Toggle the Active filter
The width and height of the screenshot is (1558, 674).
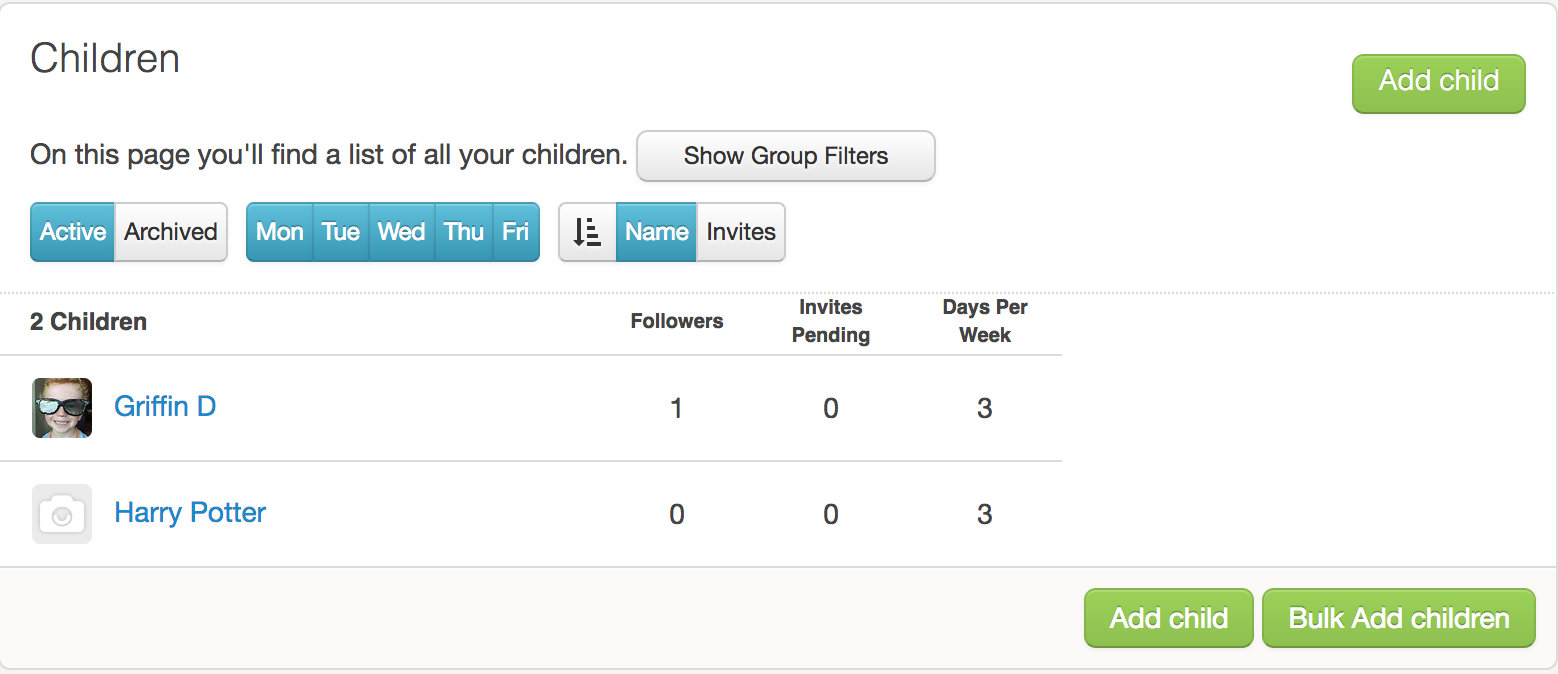[x=73, y=232]
